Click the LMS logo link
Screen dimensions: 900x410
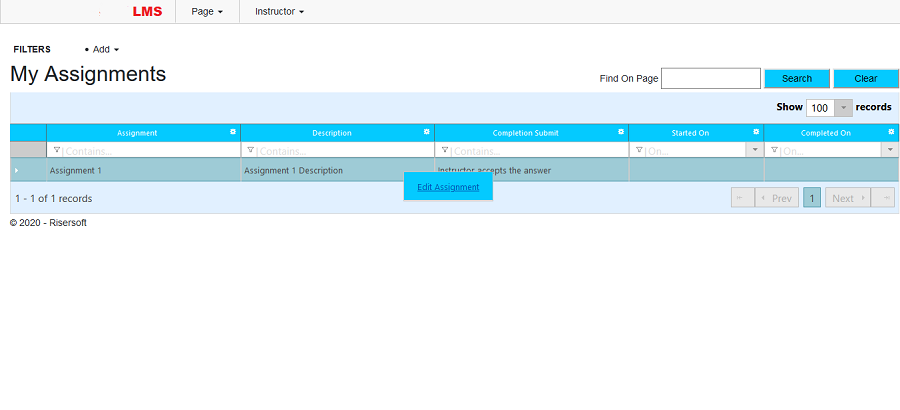coord(147,12)
